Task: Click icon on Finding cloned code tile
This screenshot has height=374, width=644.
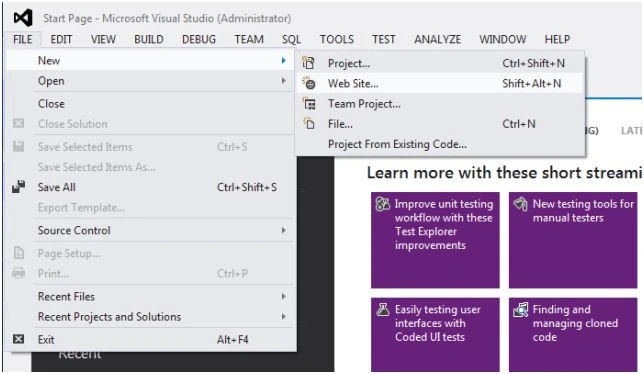Action: tap(521, 310)
